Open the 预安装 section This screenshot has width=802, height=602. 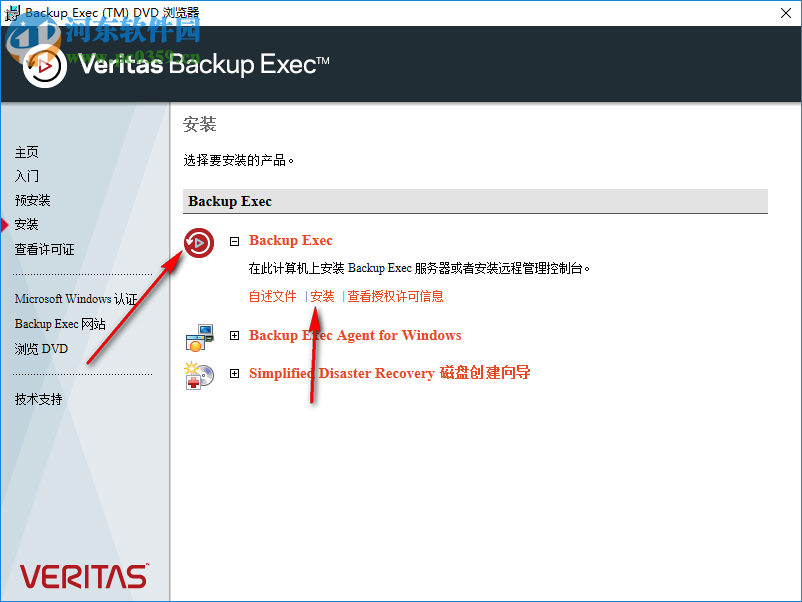tap(32, 200)
